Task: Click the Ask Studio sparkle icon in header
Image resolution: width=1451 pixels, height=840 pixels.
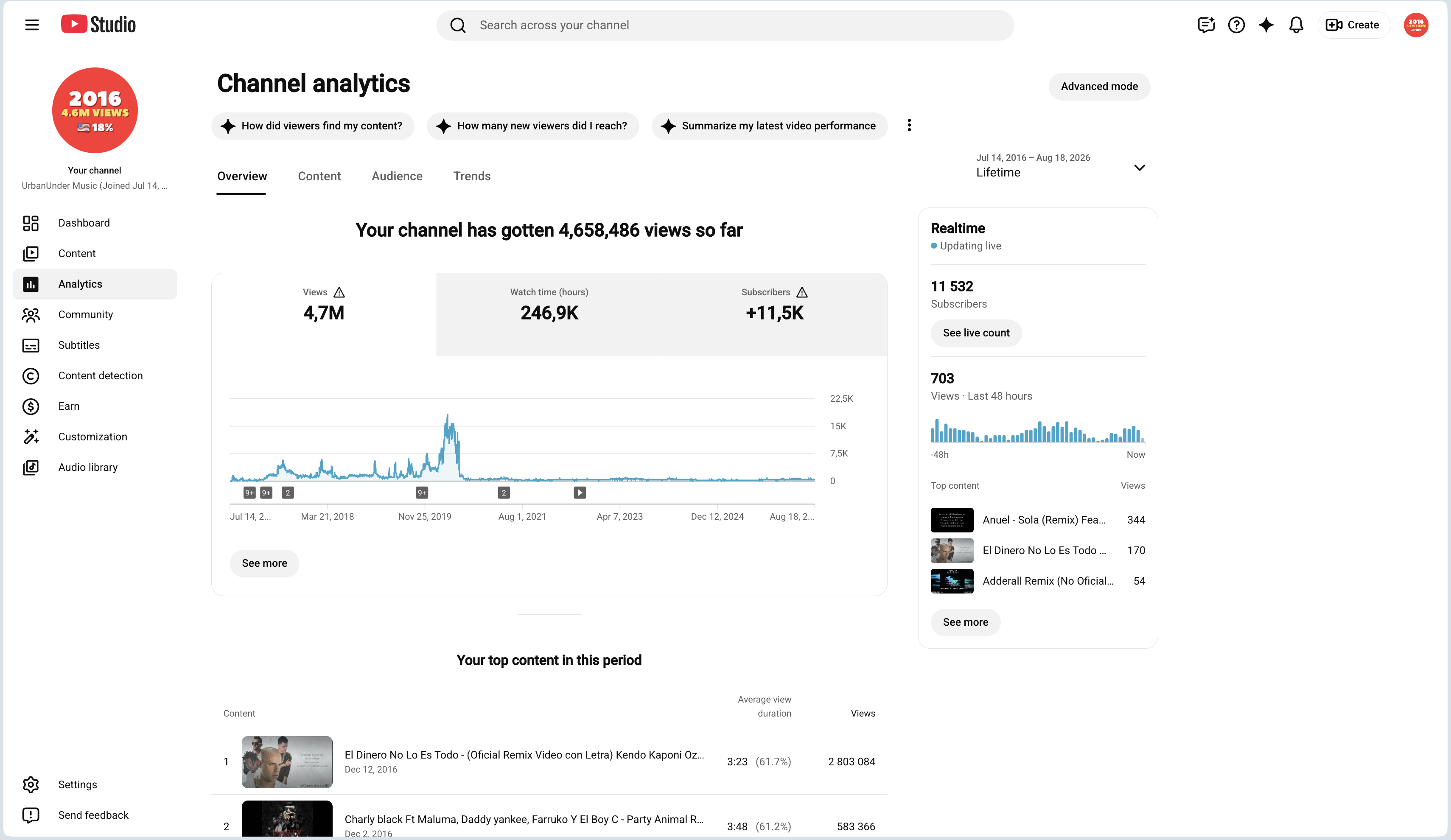Action: coord(1266,25)
